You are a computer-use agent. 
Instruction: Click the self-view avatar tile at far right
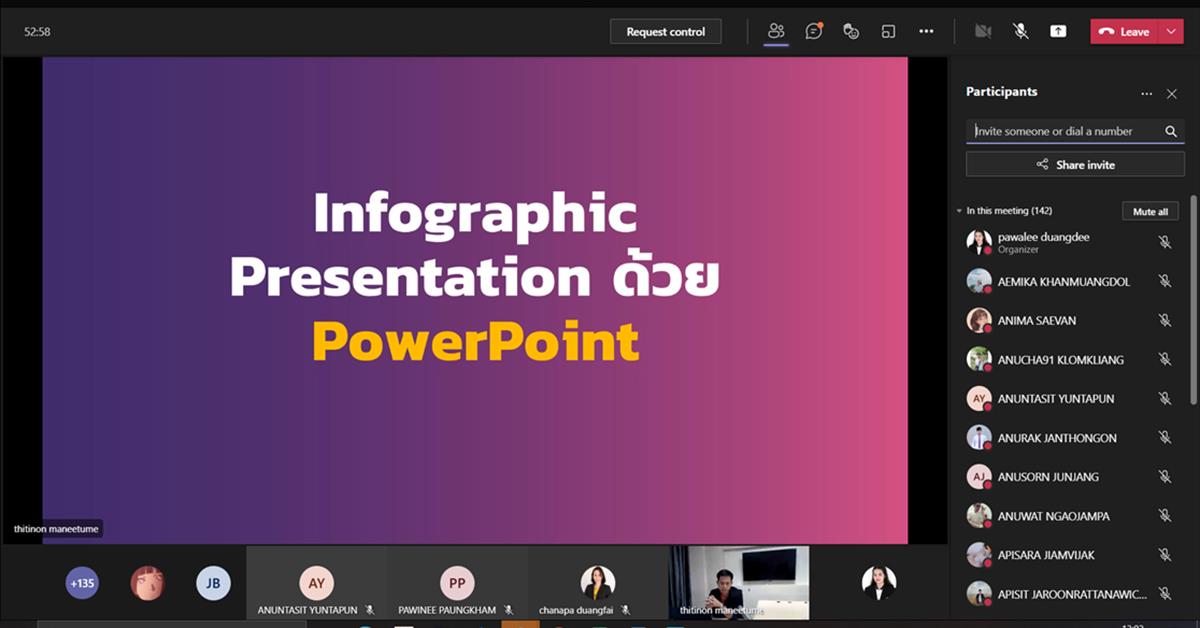[x=879, y=583]
